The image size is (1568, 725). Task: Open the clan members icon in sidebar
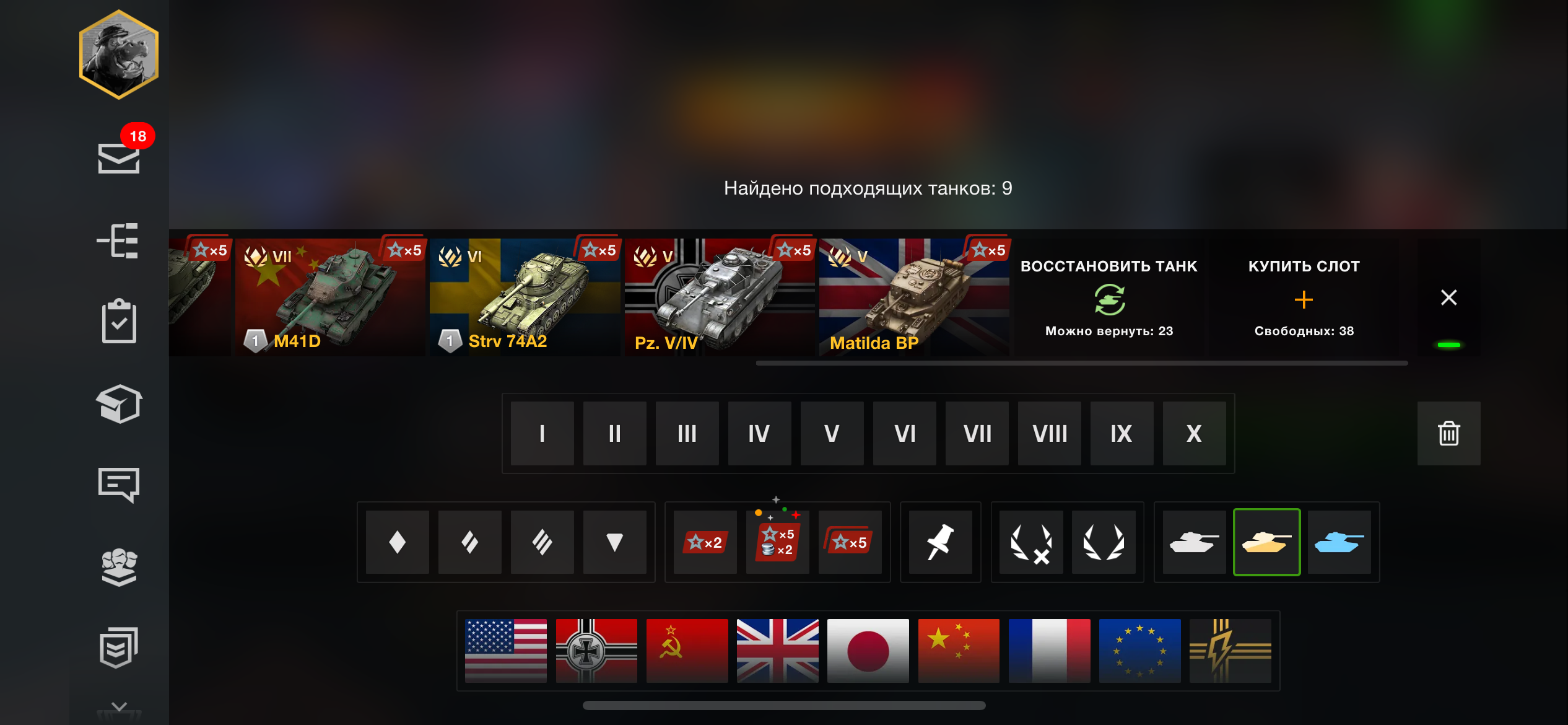pyautogui.click(x=119, y=566)
